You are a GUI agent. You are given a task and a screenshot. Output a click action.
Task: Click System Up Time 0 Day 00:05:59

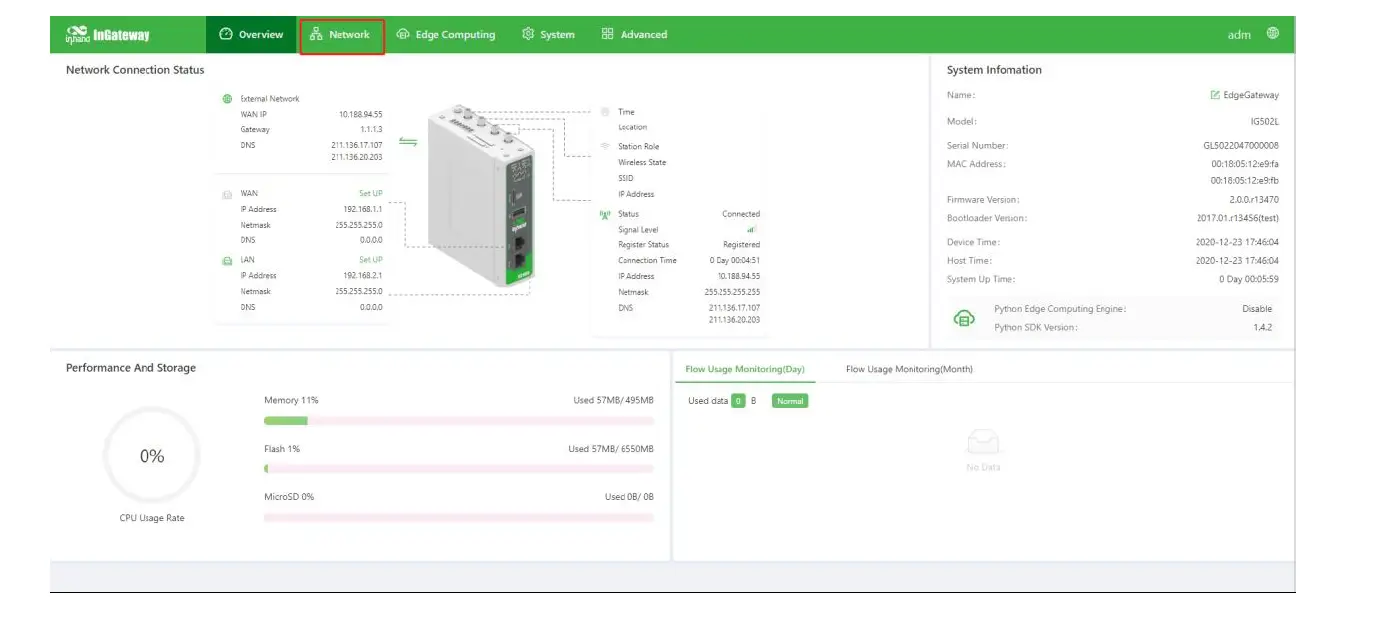point(1249,279)
